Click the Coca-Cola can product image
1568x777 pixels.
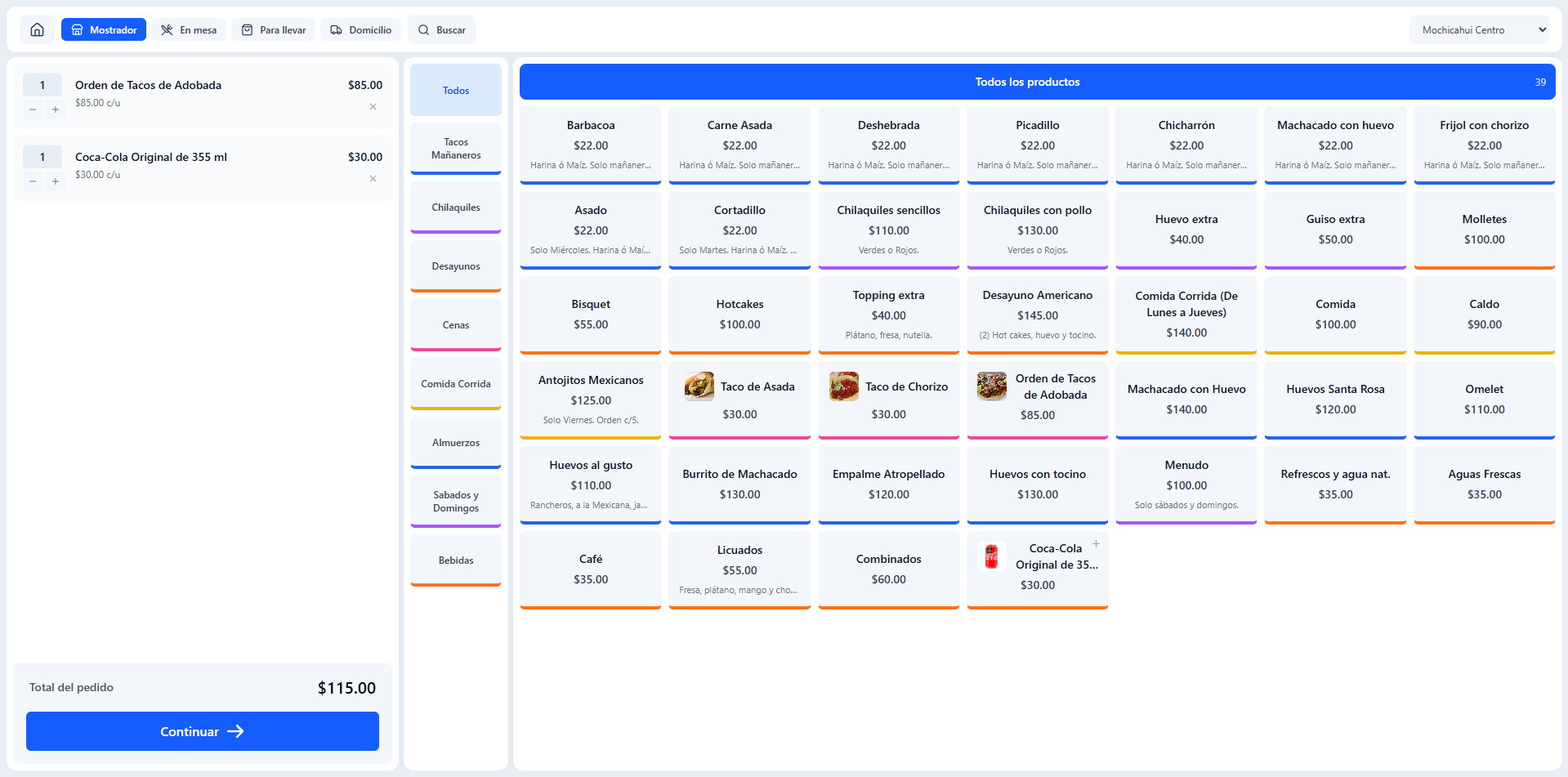point(992,556)
